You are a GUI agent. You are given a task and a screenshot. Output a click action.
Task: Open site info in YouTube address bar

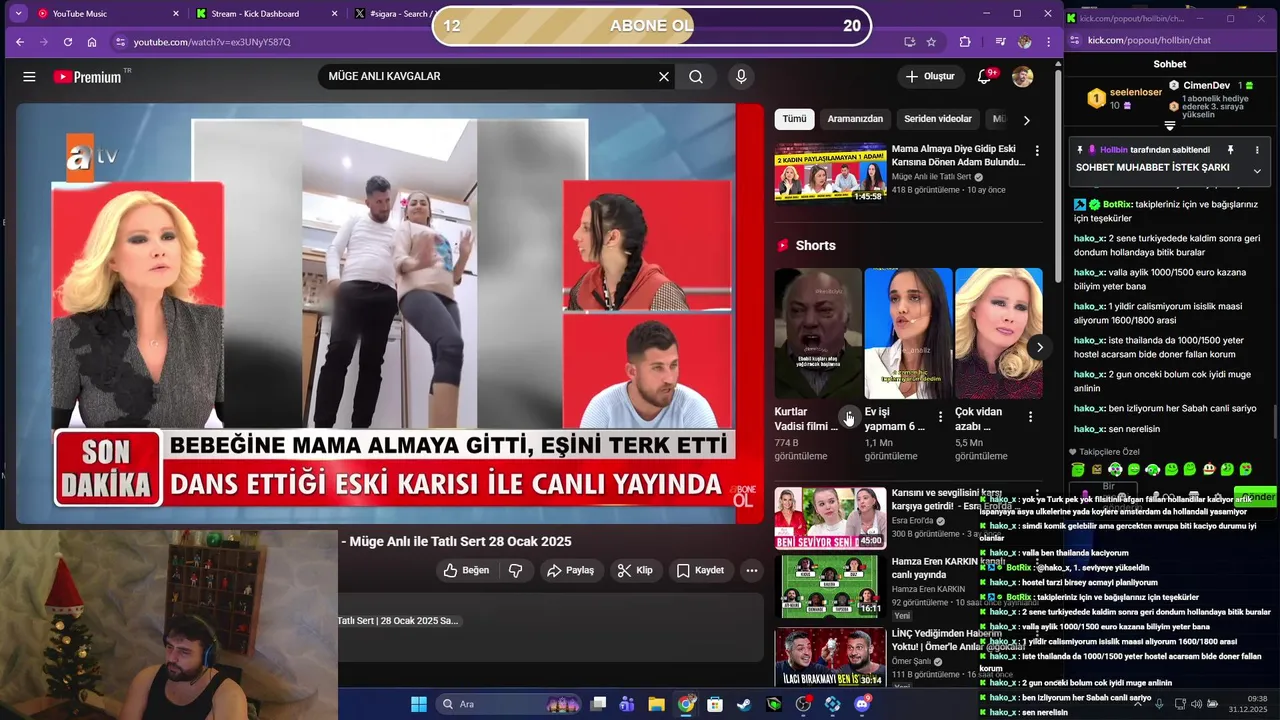pyautogui.click(x=120, y=42)
